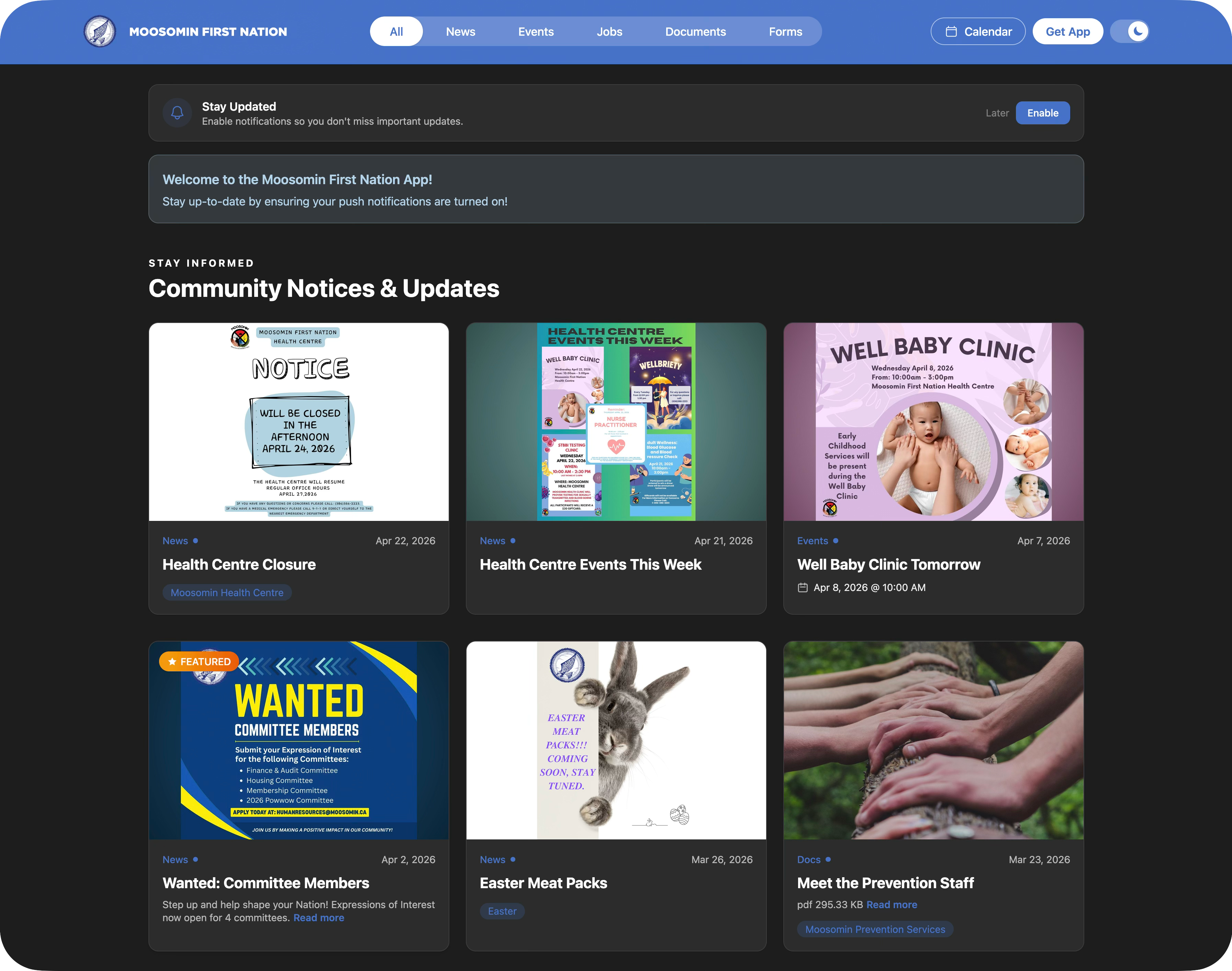This screenshot has height=971, width=1232.
Task: Open Well Baby Clinic poster image
Action: point(933,422)
